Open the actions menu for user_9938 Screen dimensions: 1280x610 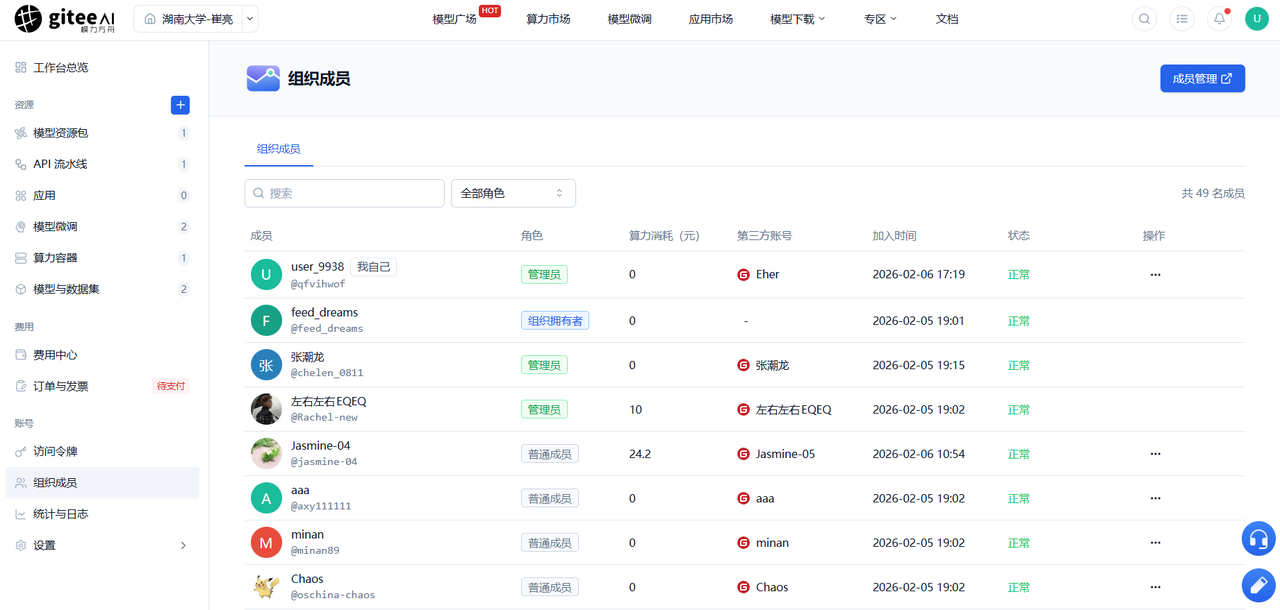click(x=1155, y=274)
